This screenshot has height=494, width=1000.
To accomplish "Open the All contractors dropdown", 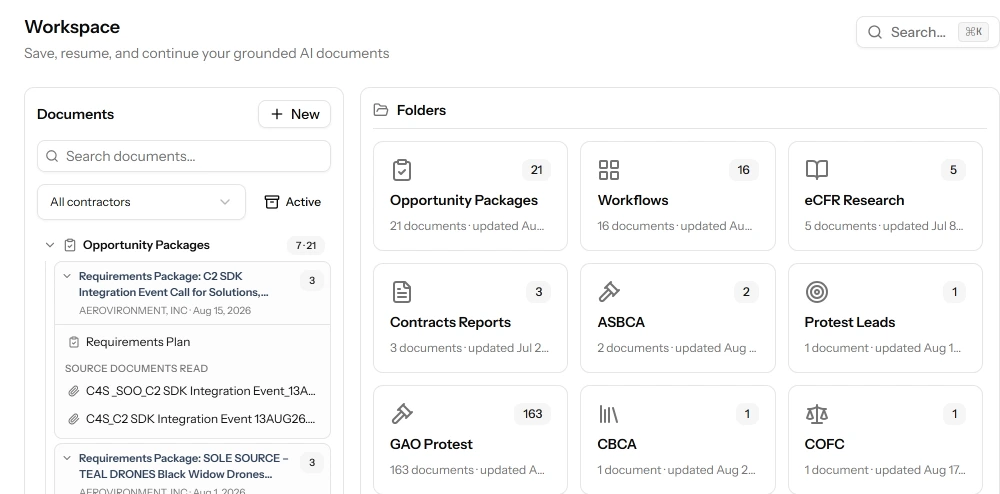I will [x=141, y=202].
